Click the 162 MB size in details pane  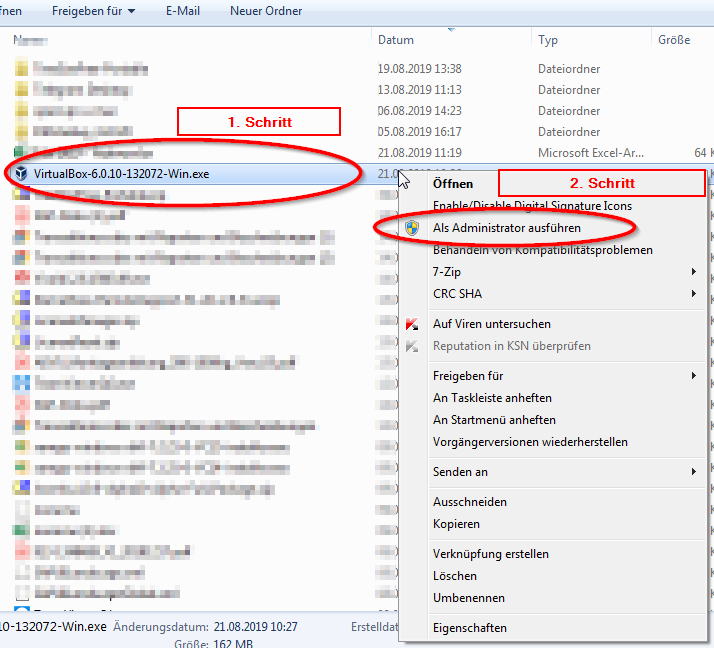(x=233, y=643)
